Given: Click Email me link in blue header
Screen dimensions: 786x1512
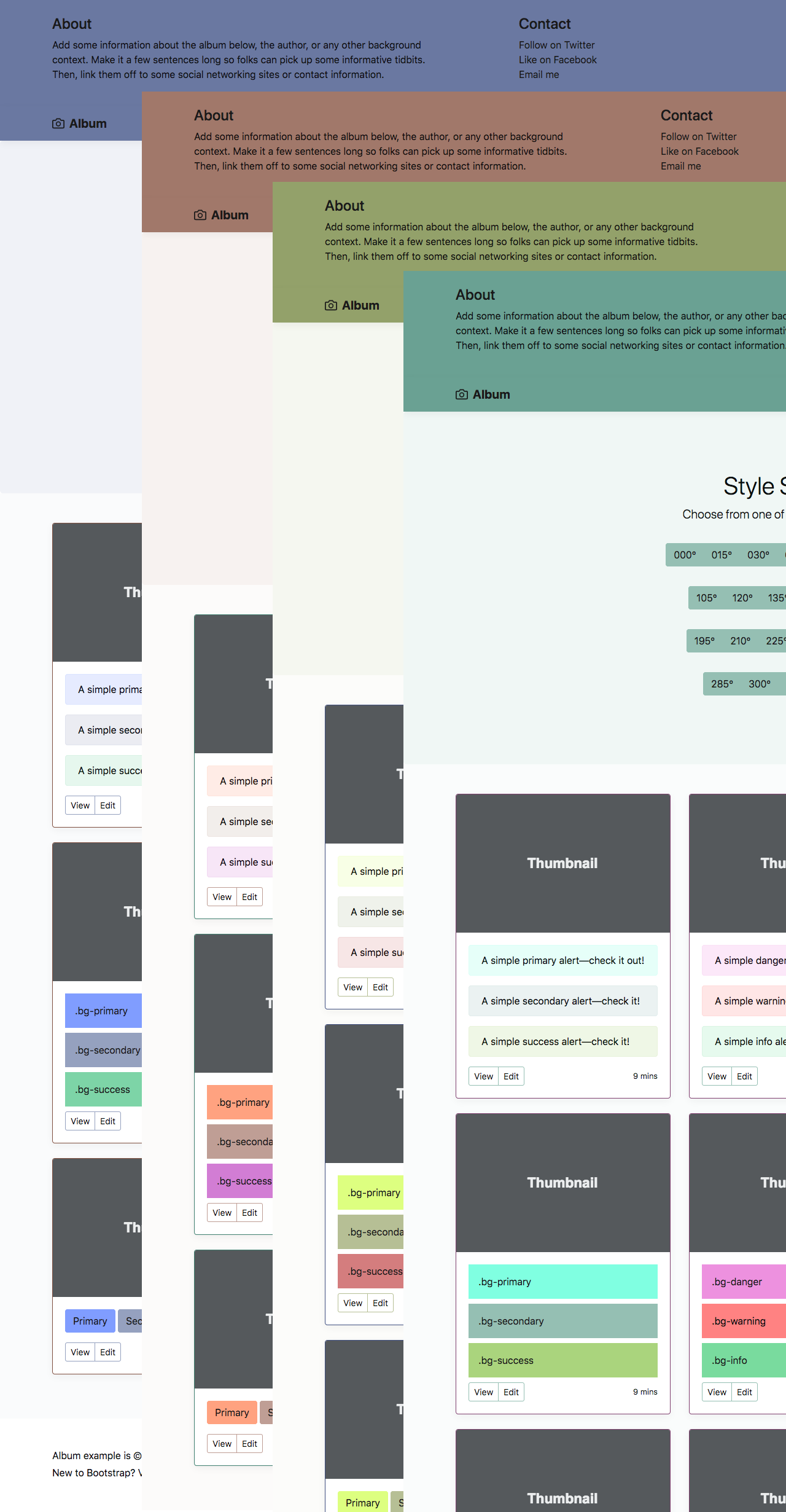Looking at the screenshot, I should tap(539, 74).
